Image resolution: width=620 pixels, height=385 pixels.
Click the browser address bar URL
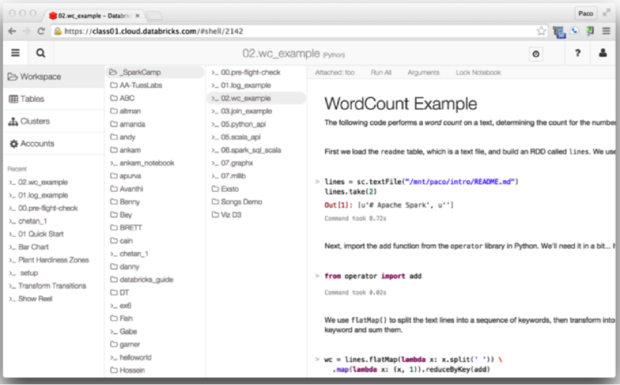pos(154,31)
